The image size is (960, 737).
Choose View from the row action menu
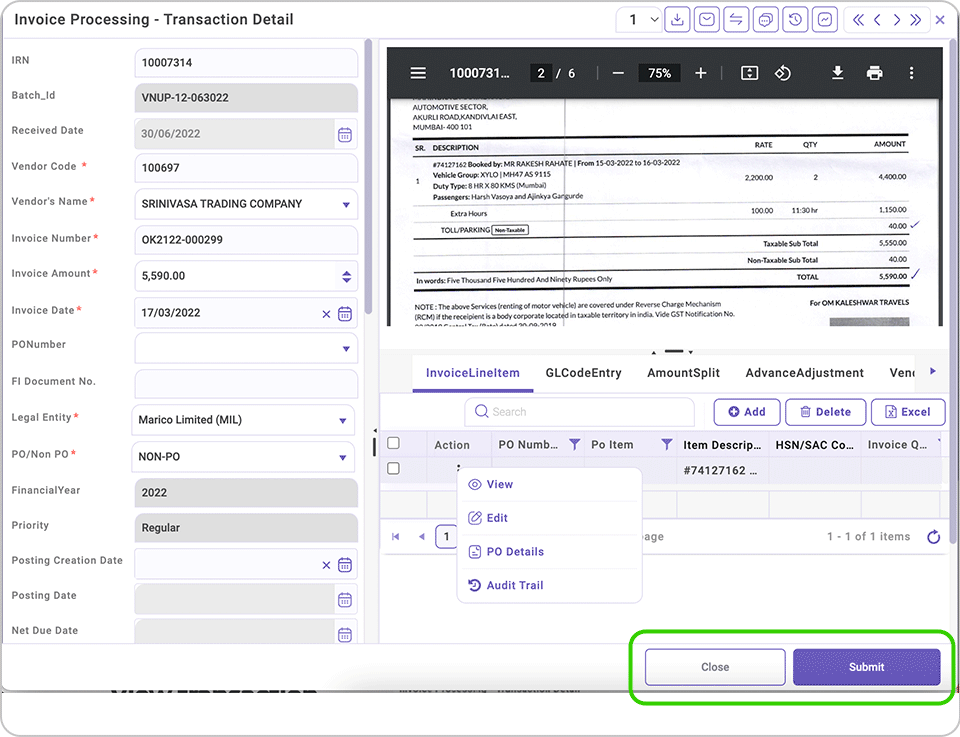pyautogui.click(x=549, y=485)
